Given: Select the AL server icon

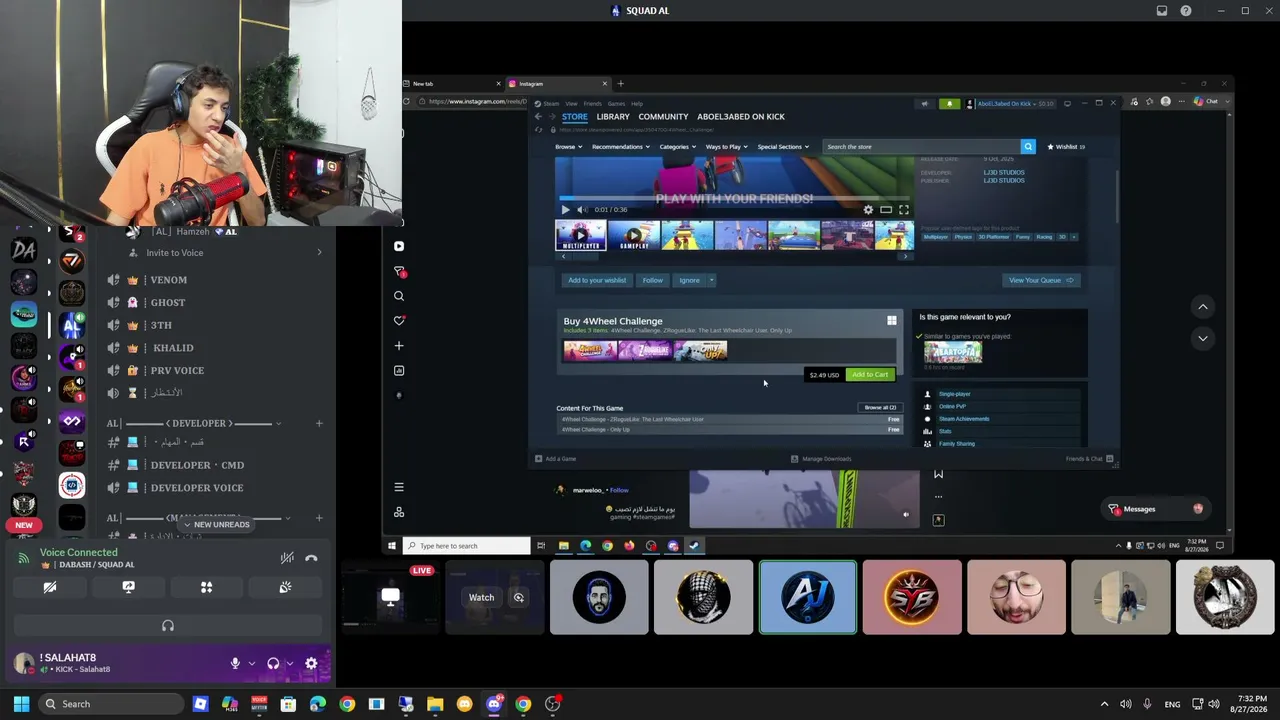Looking at the screenshot, I should [x=71, y=326].
